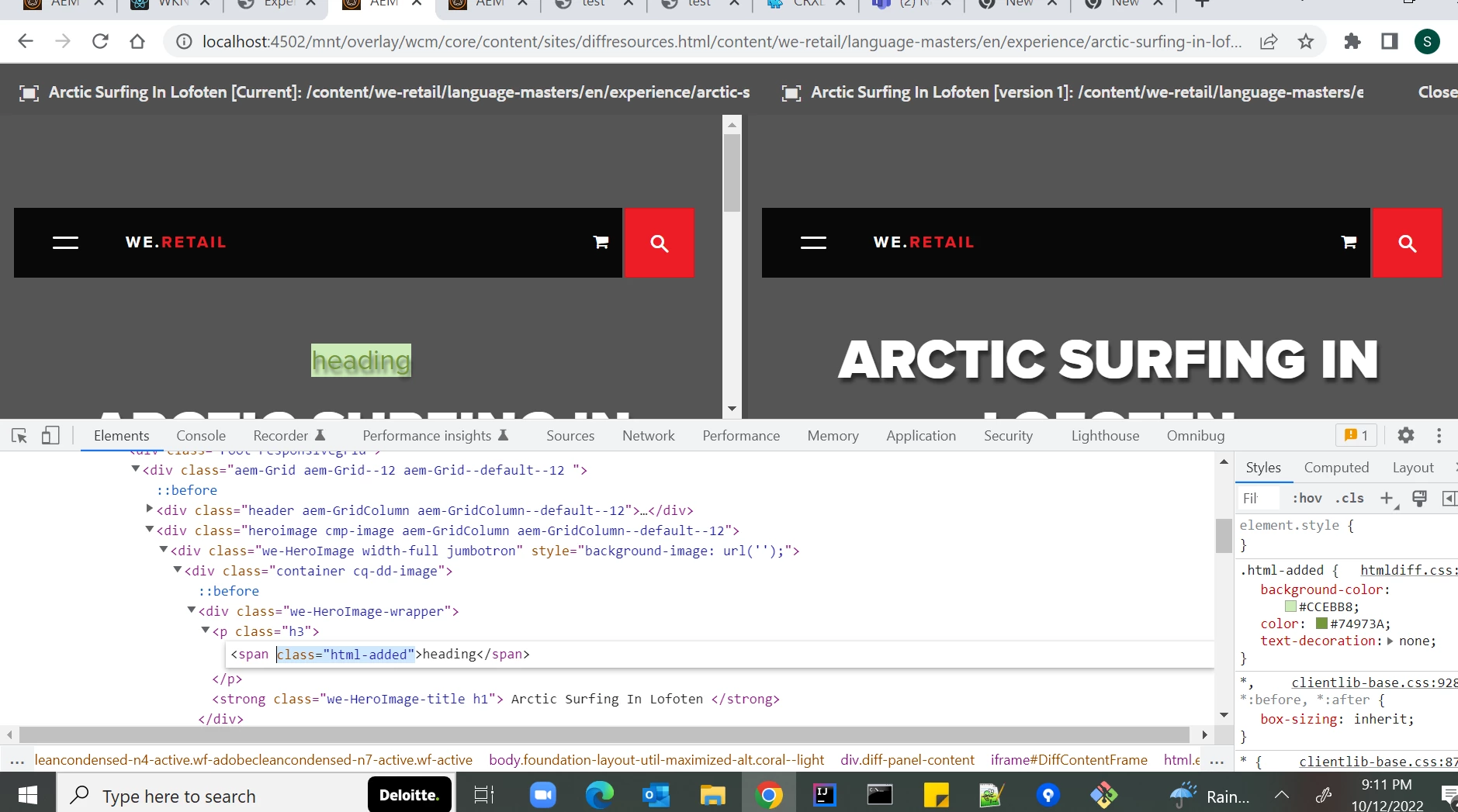Screen dimensions: 1458x812
Task: Toggle element state with :hov button
Action: pyautogui.click(x=1307, y=499)
